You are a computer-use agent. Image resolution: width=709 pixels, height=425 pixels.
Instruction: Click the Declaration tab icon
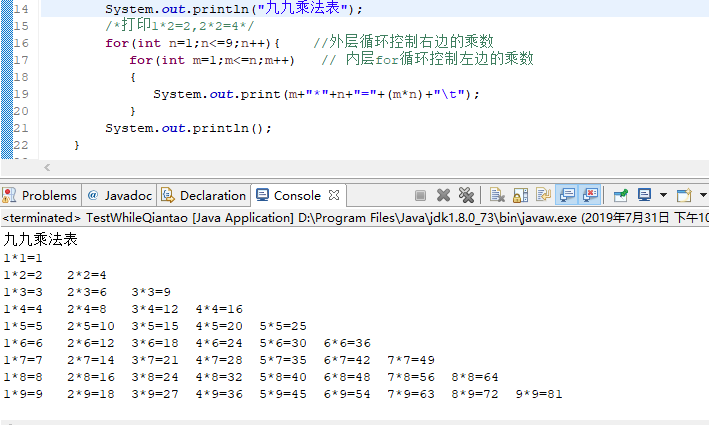click(x=168, y=195)
